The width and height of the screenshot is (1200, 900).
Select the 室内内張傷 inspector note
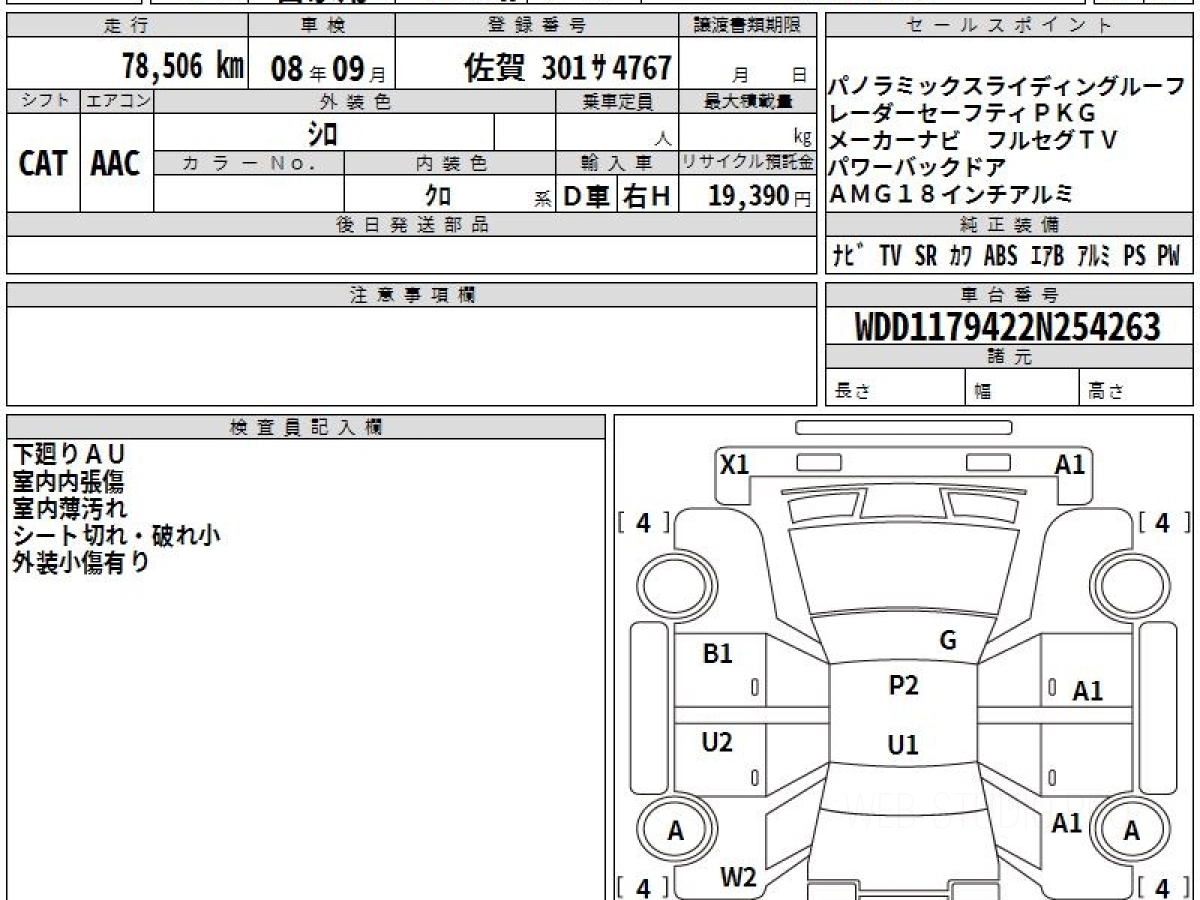pos(68,482)
